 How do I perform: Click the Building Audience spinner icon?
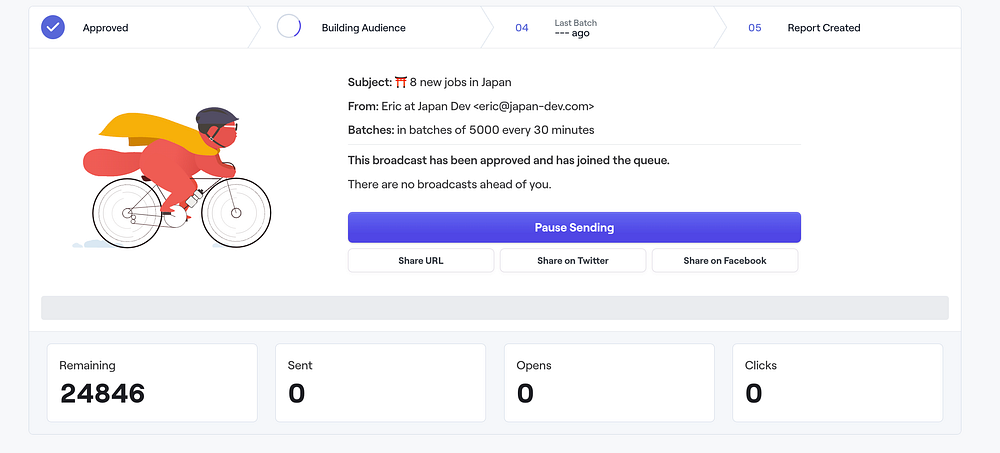click(x=289, y=28)
